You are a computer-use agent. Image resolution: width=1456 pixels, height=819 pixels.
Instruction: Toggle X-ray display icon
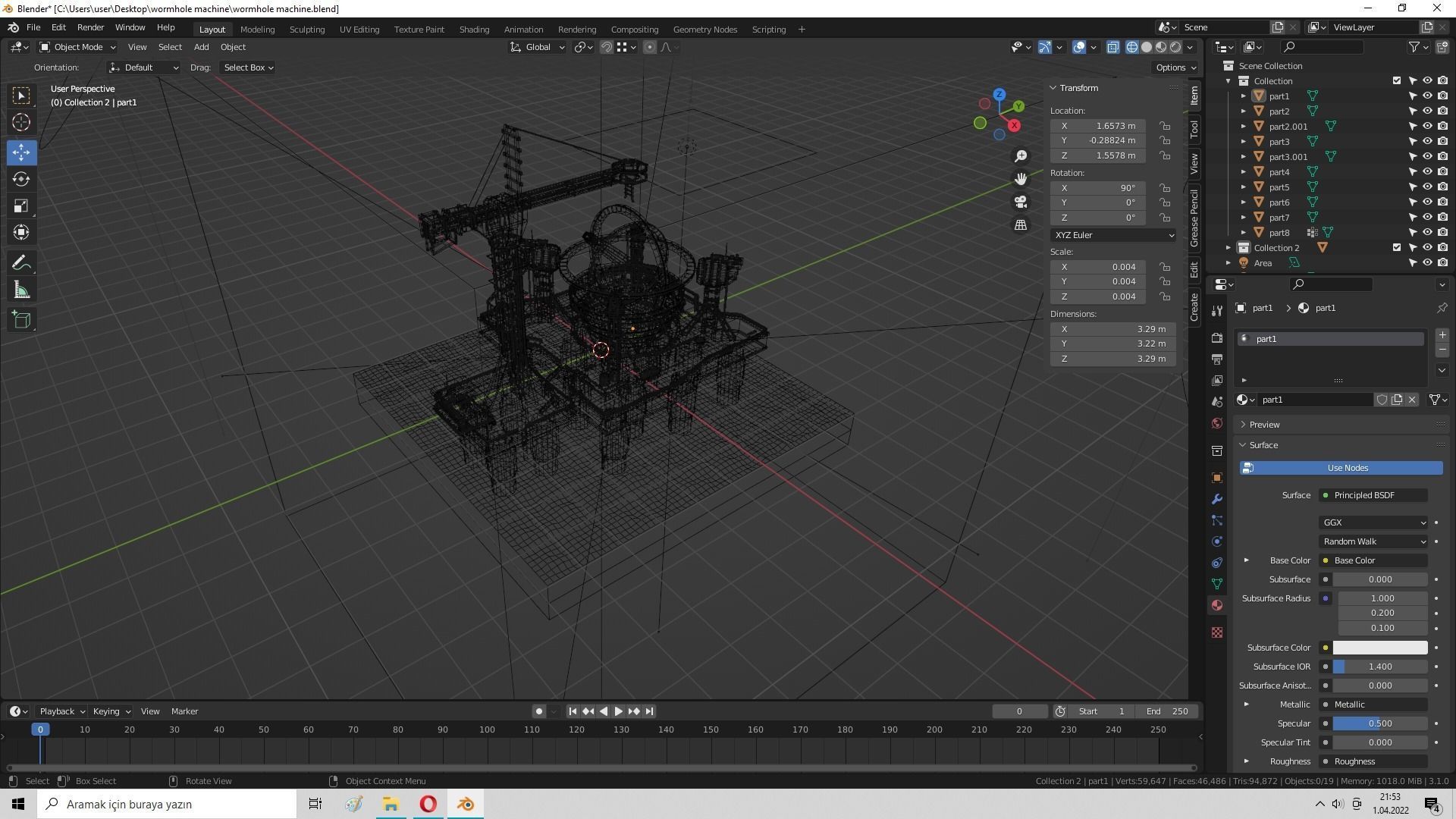click(1112, 47)
